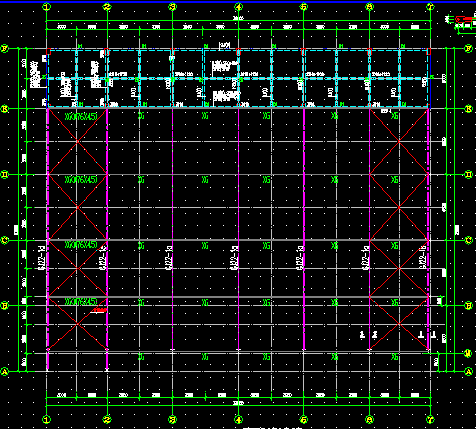Click left-side axis bubble C

5,240
